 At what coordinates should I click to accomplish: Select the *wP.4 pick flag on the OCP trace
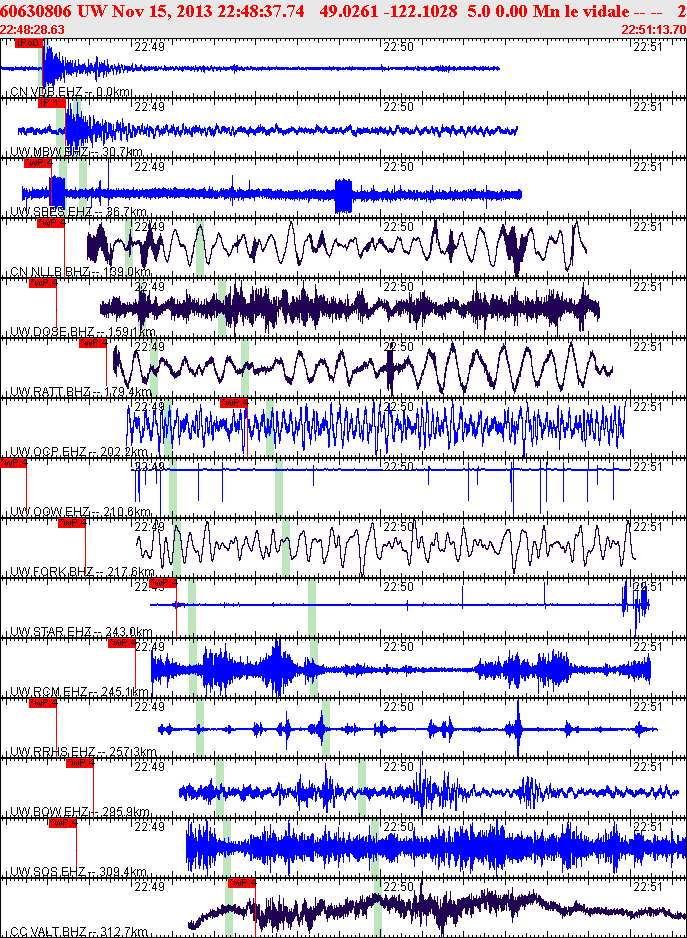click(x=234, y=403)
